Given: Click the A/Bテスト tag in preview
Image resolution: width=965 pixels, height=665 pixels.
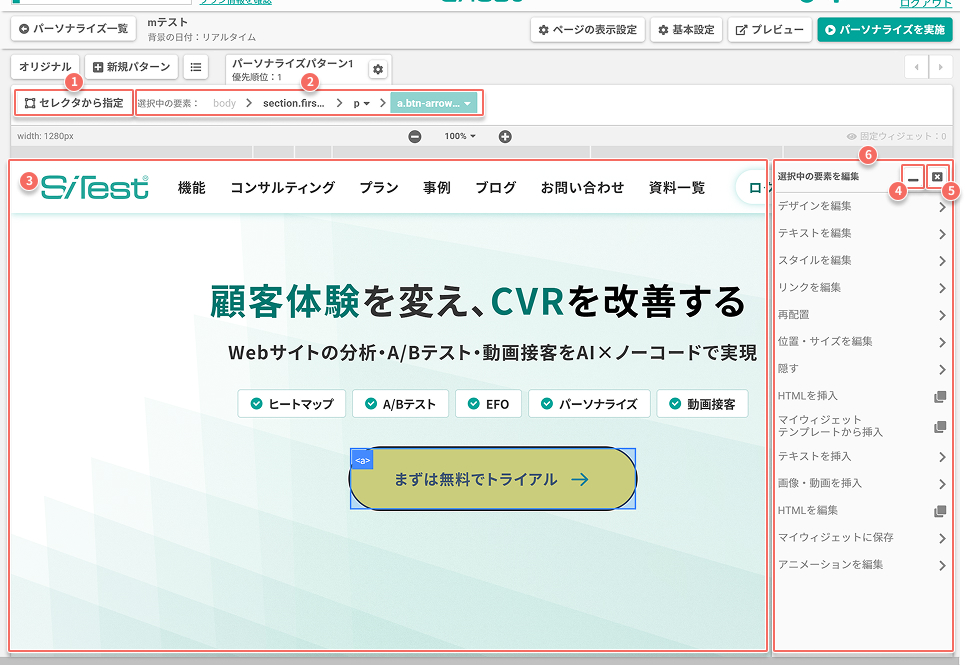Looking at the screenshot, I should [400, 404].
